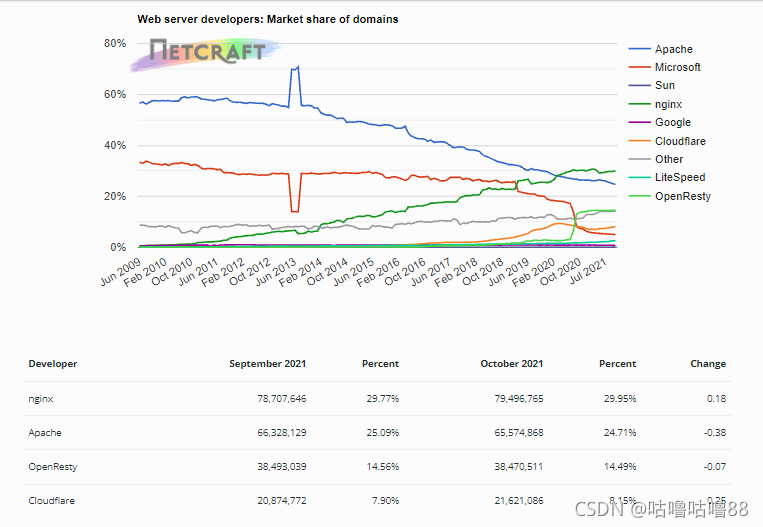763x527 pixels.
Task: Select the nginx table row name
Action: [x=41, y=399]
